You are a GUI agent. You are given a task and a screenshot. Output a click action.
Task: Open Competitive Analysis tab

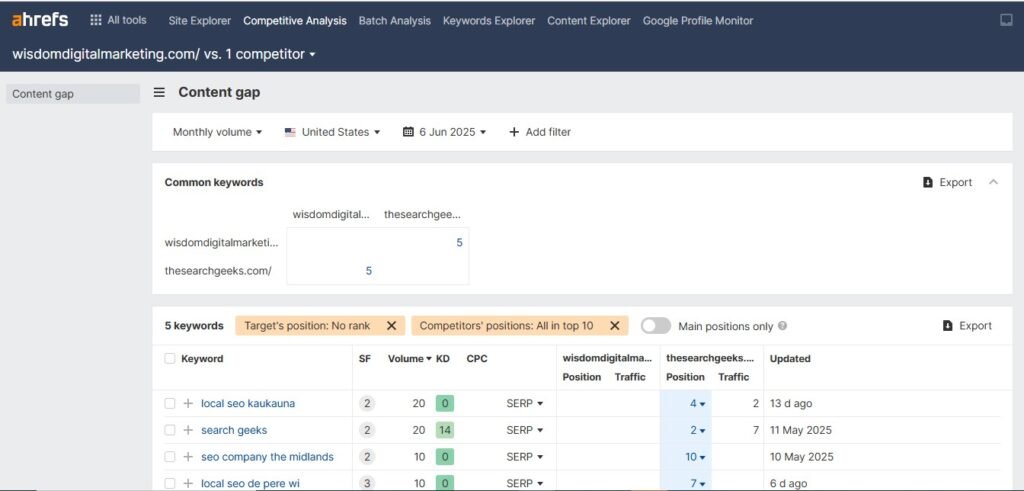pyautogui.click(x=295, y=20)
